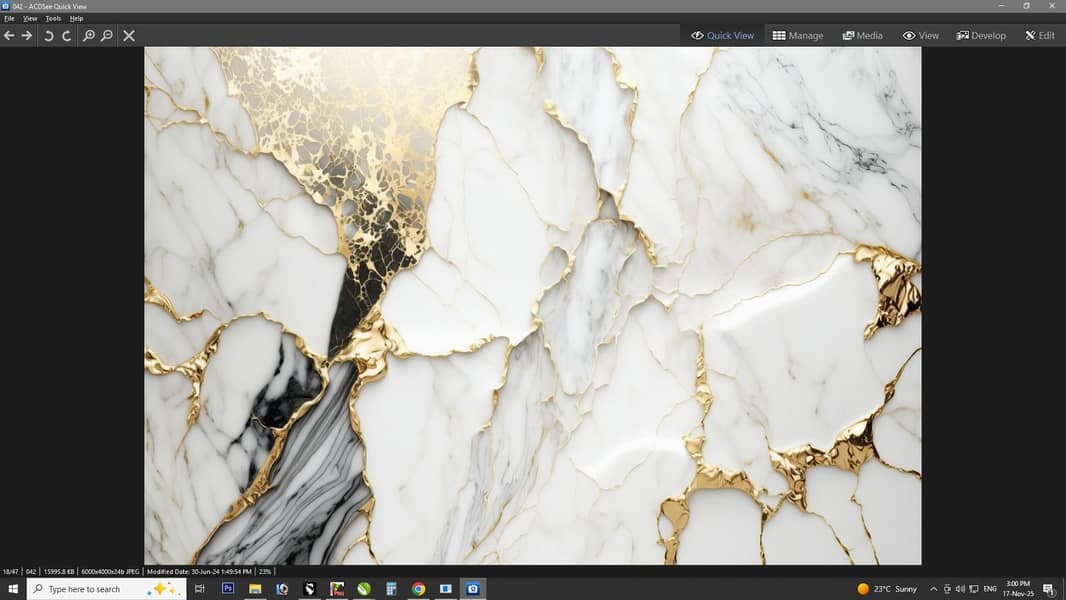Rotate image clockwise
Image resolution: width=1066 pixels, height=600 pixels.
pyautogui.click(x=67, y=35)
